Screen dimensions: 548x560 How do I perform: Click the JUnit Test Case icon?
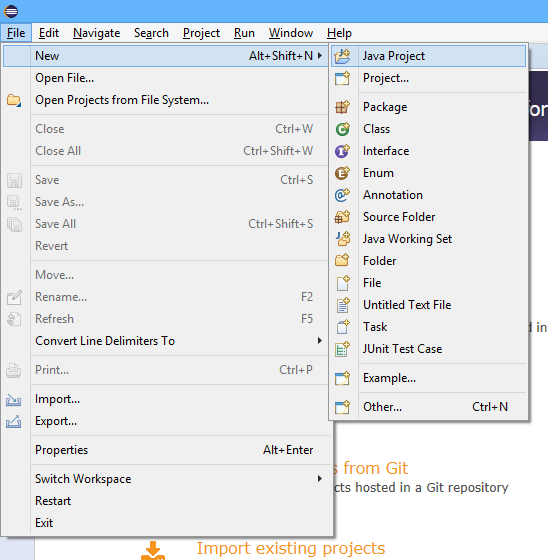click(x=343, y=349)
